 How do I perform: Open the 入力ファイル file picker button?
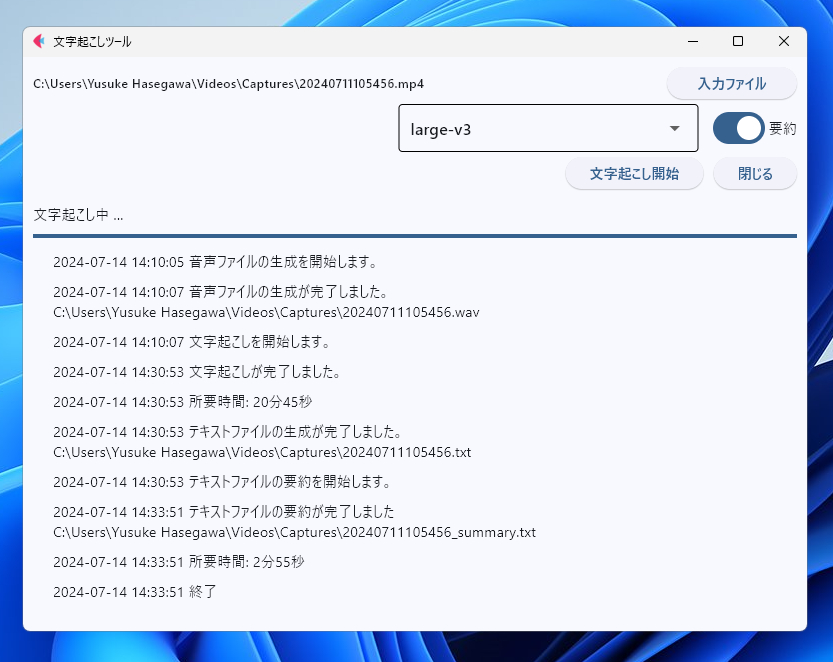tap(732, 83)
